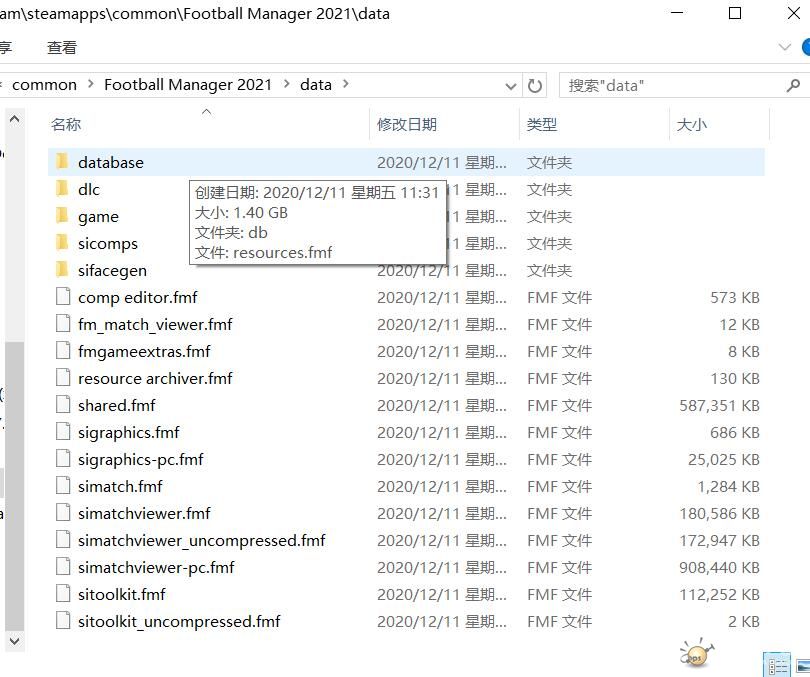Refresh the current folder view
Image resolution: width=810 pixels, height=677 pixels.
[x=535, y=85]
